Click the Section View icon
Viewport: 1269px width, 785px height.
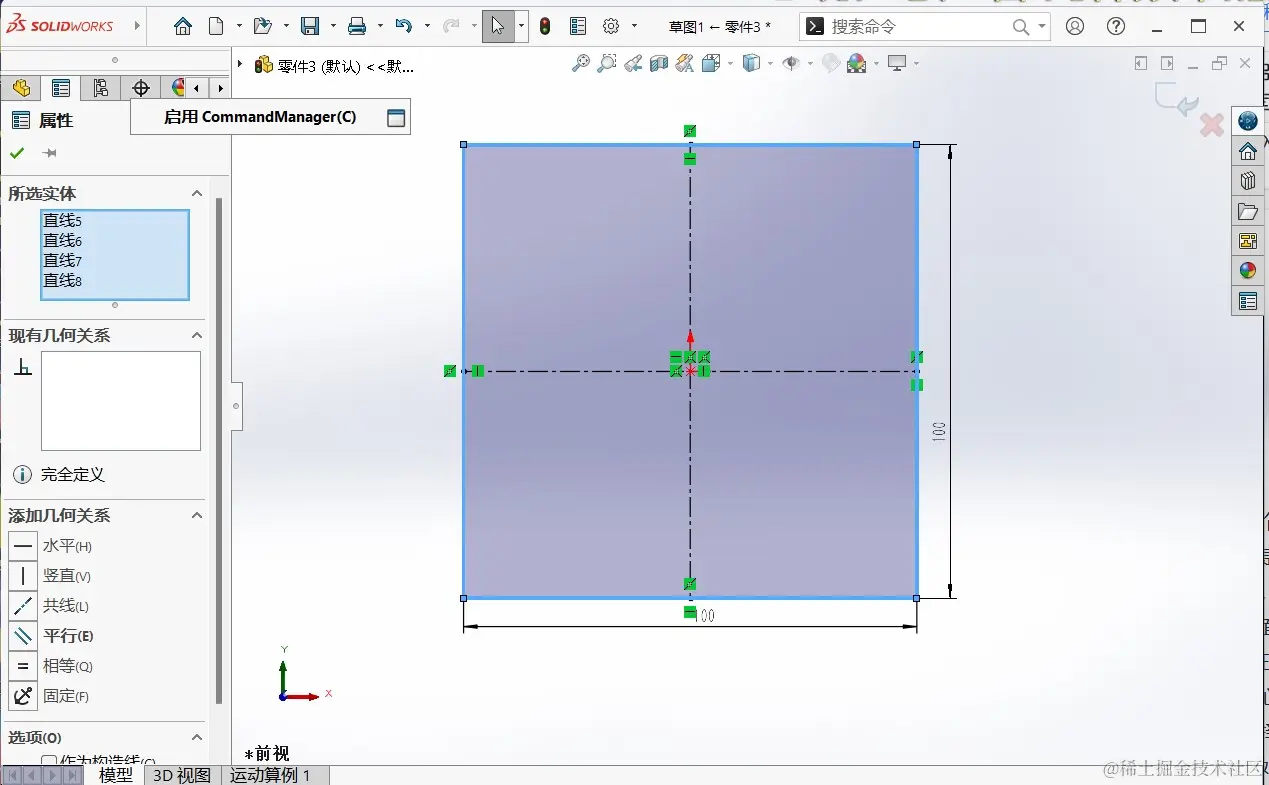pyautogui.click(x=658, y=64)
